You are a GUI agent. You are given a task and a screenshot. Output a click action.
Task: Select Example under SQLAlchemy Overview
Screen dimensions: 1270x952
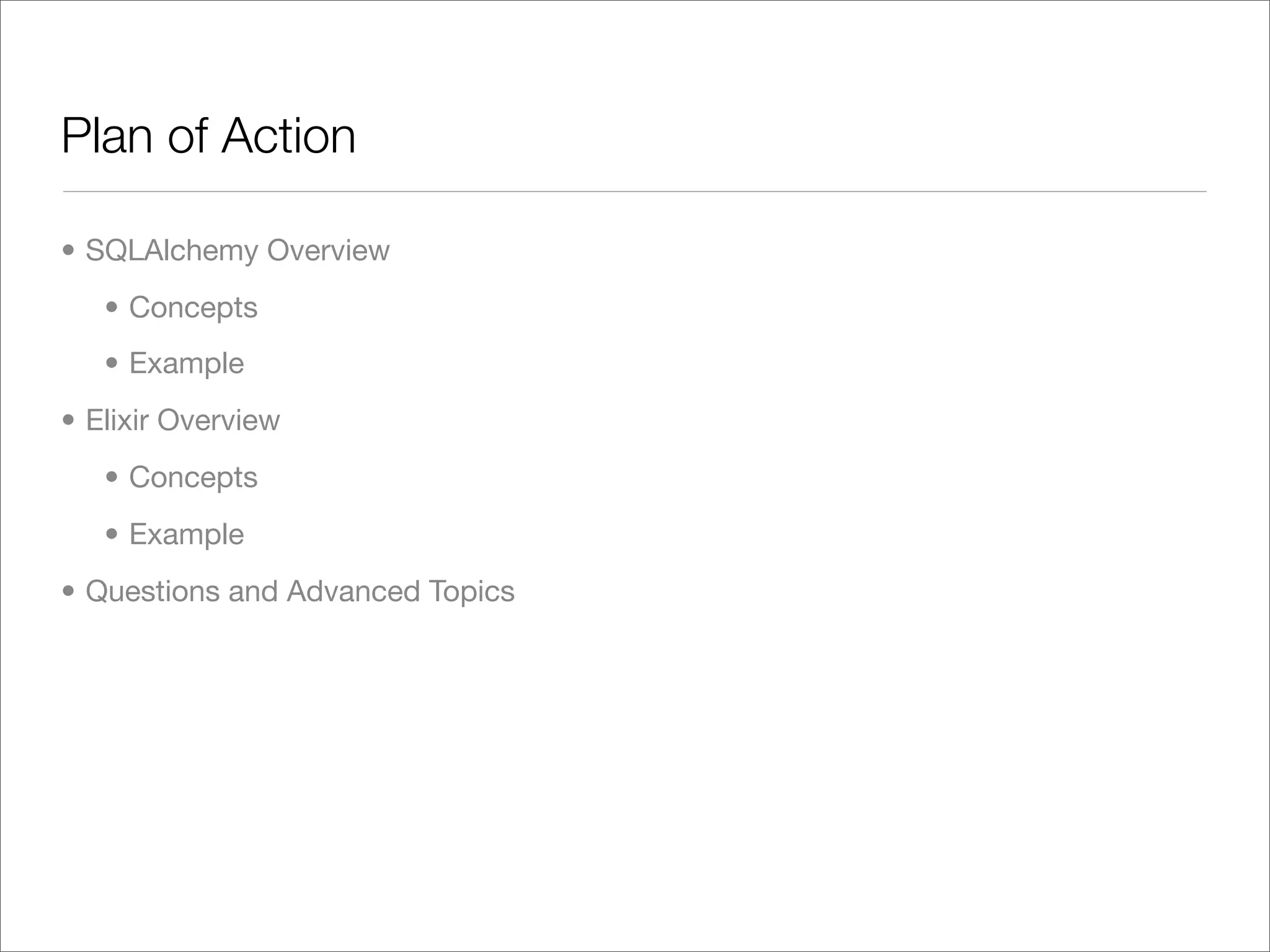(186, 364)
